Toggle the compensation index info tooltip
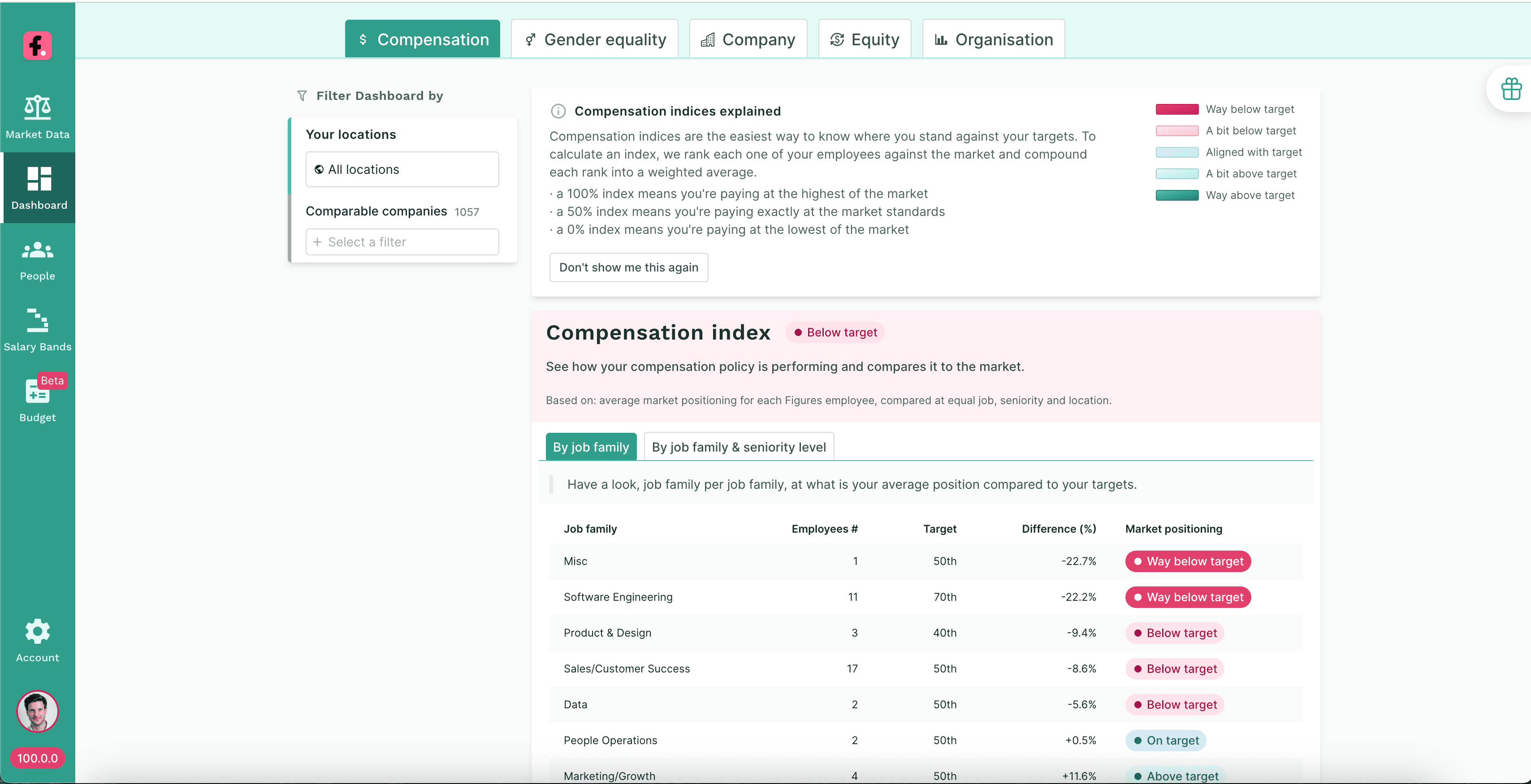Screen dimensions: 1531x784 pyautogui.click(x=557, y=111)
